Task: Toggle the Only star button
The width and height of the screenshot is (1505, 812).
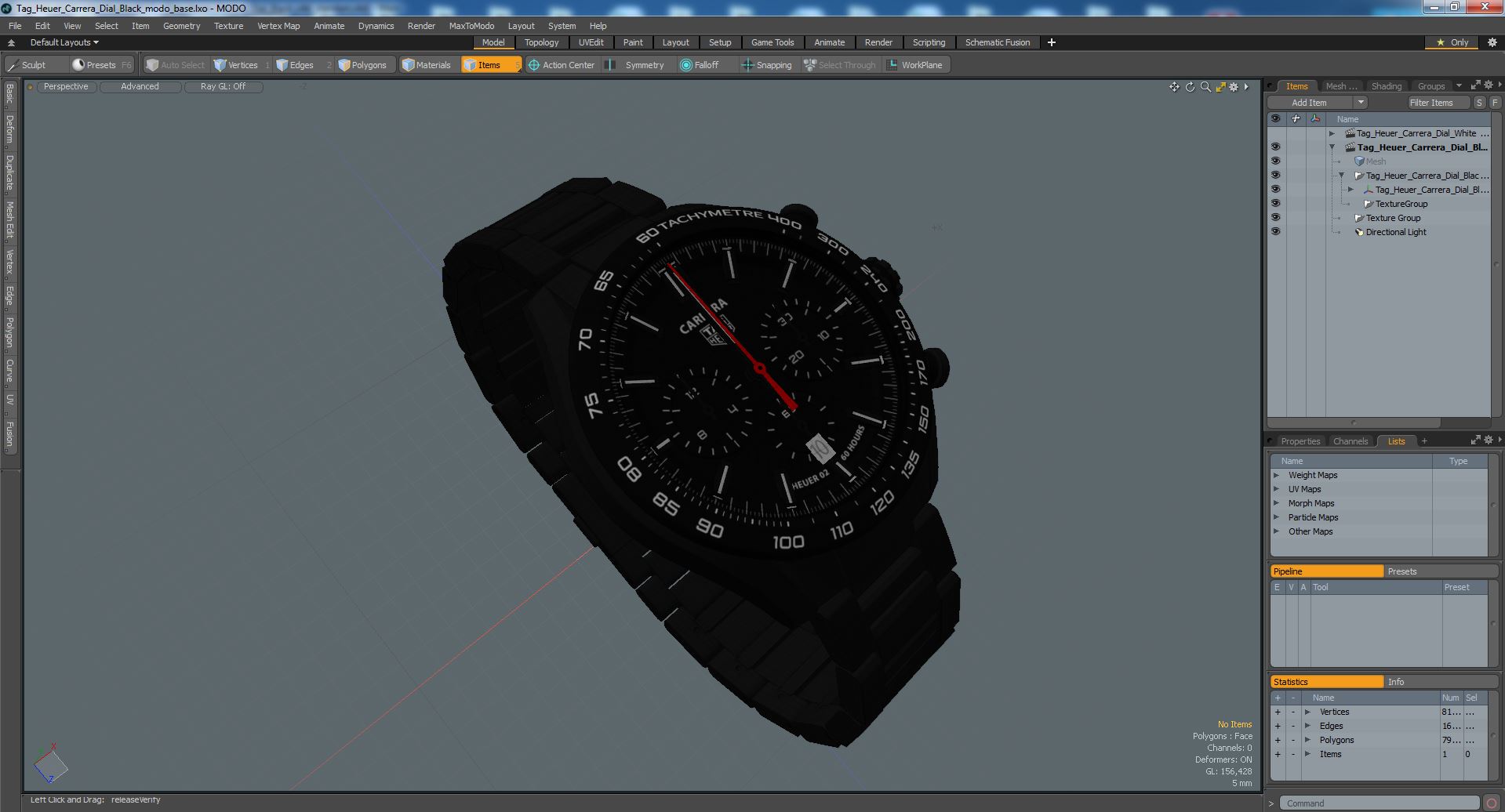Action: [1452, 42]
